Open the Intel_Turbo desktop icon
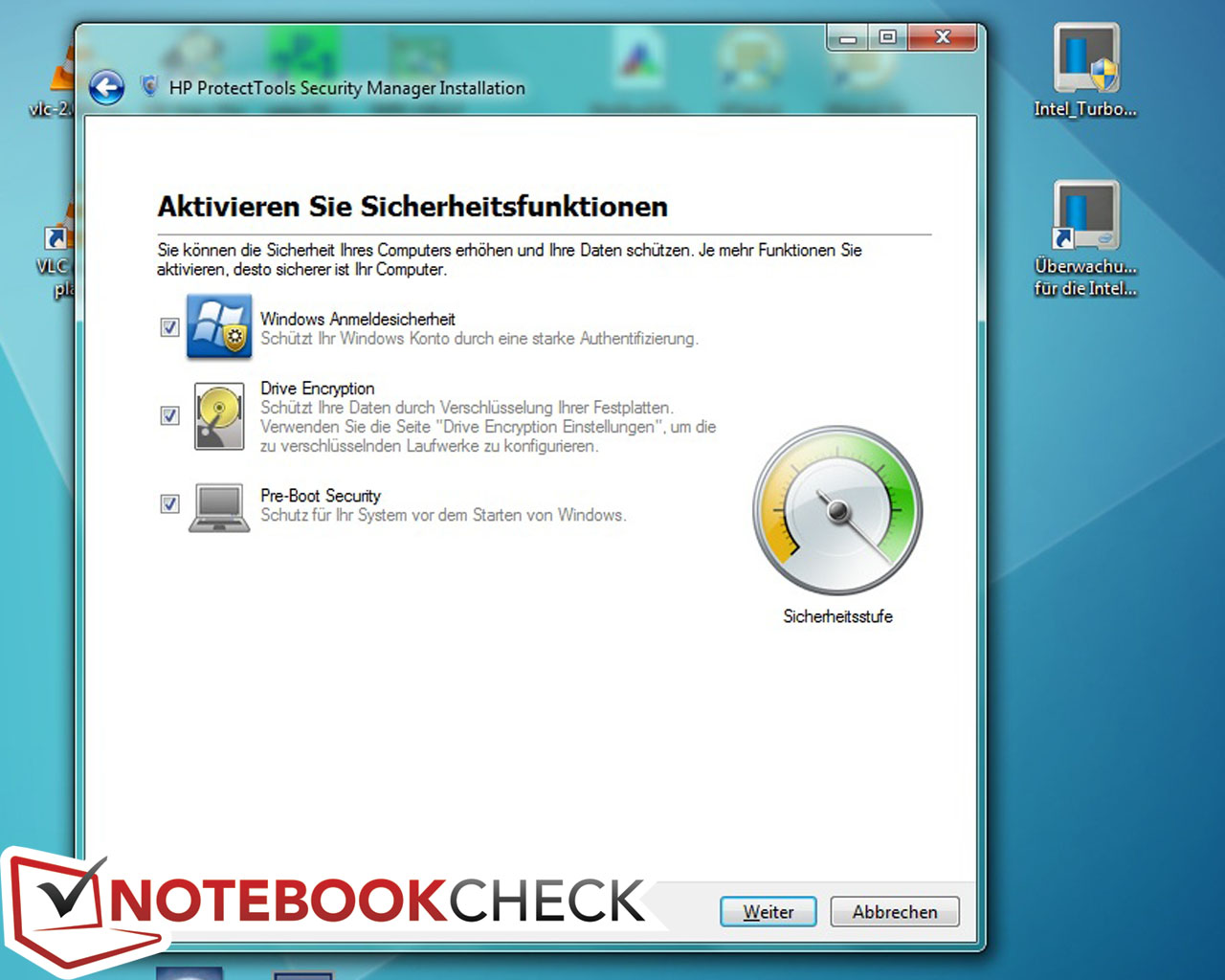This screenshot has width=1225, height=980. coord(1085,71)
